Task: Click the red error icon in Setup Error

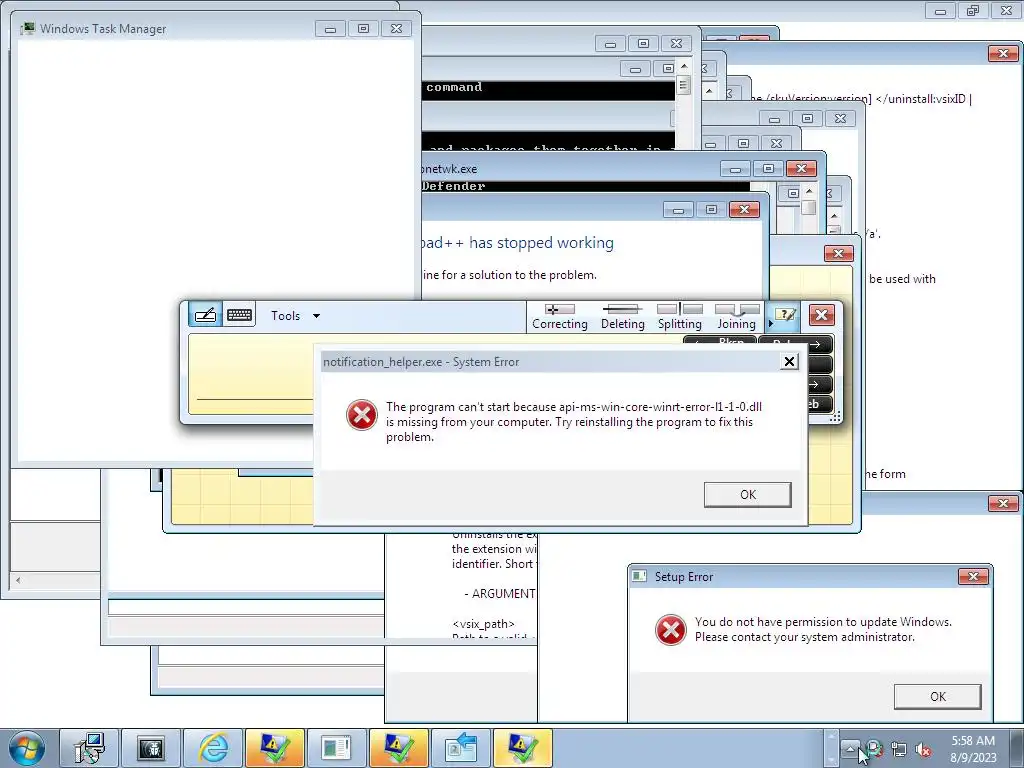Action: click(670, 630)
